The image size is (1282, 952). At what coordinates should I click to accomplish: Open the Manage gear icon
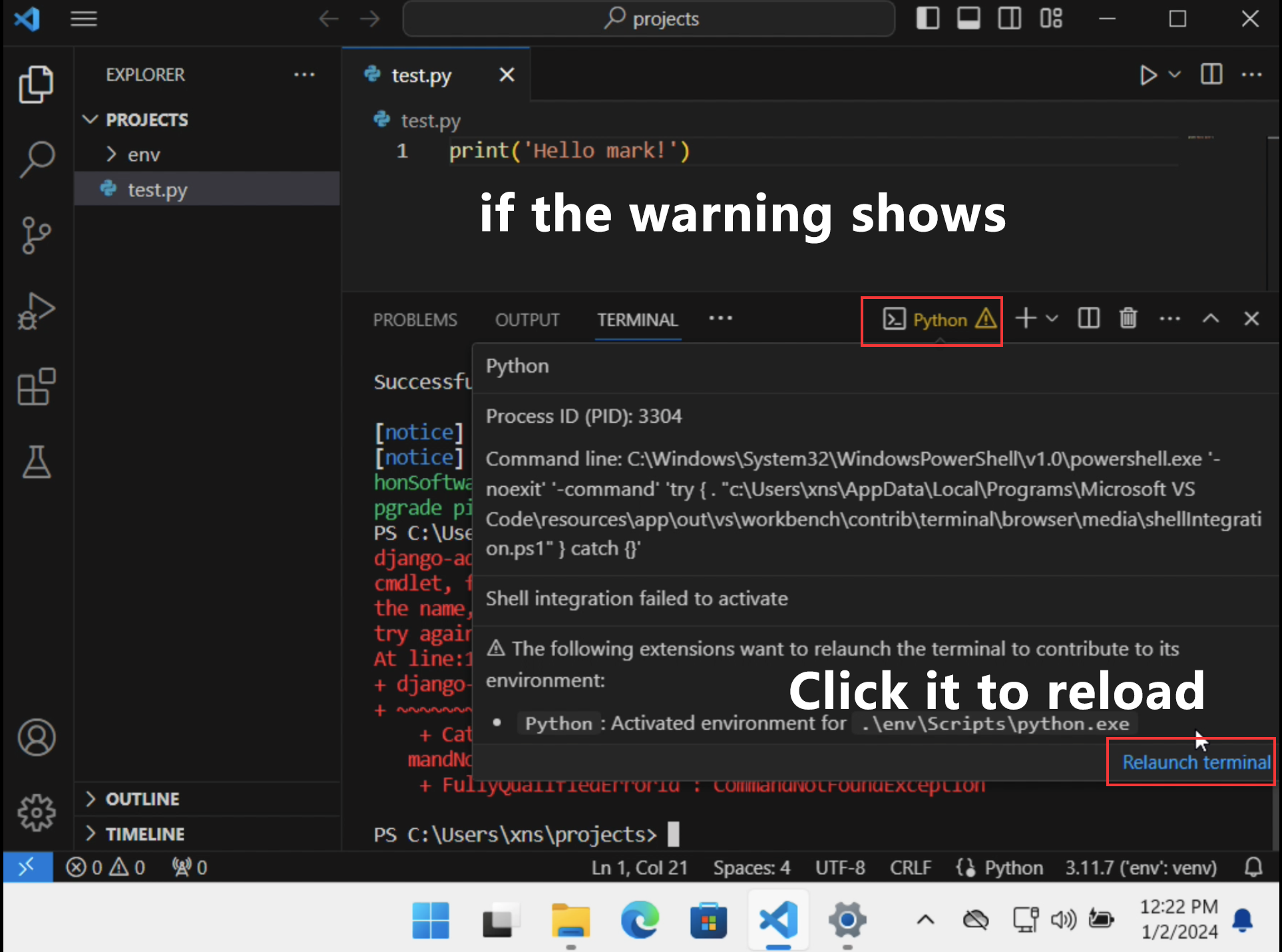tap(36, 813)
